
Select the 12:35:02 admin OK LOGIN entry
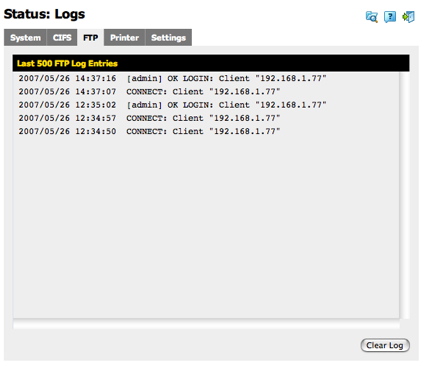click(172, 105)
